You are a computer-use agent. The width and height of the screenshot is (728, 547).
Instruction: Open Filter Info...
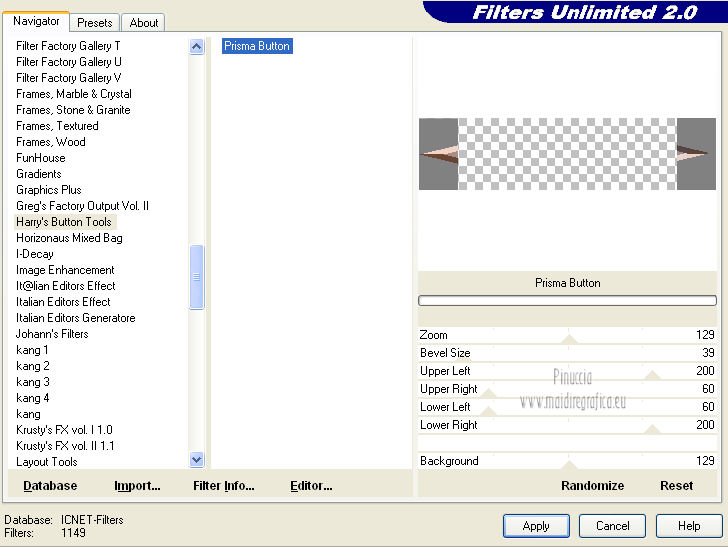pyautogui.click(x=224, y=486)
